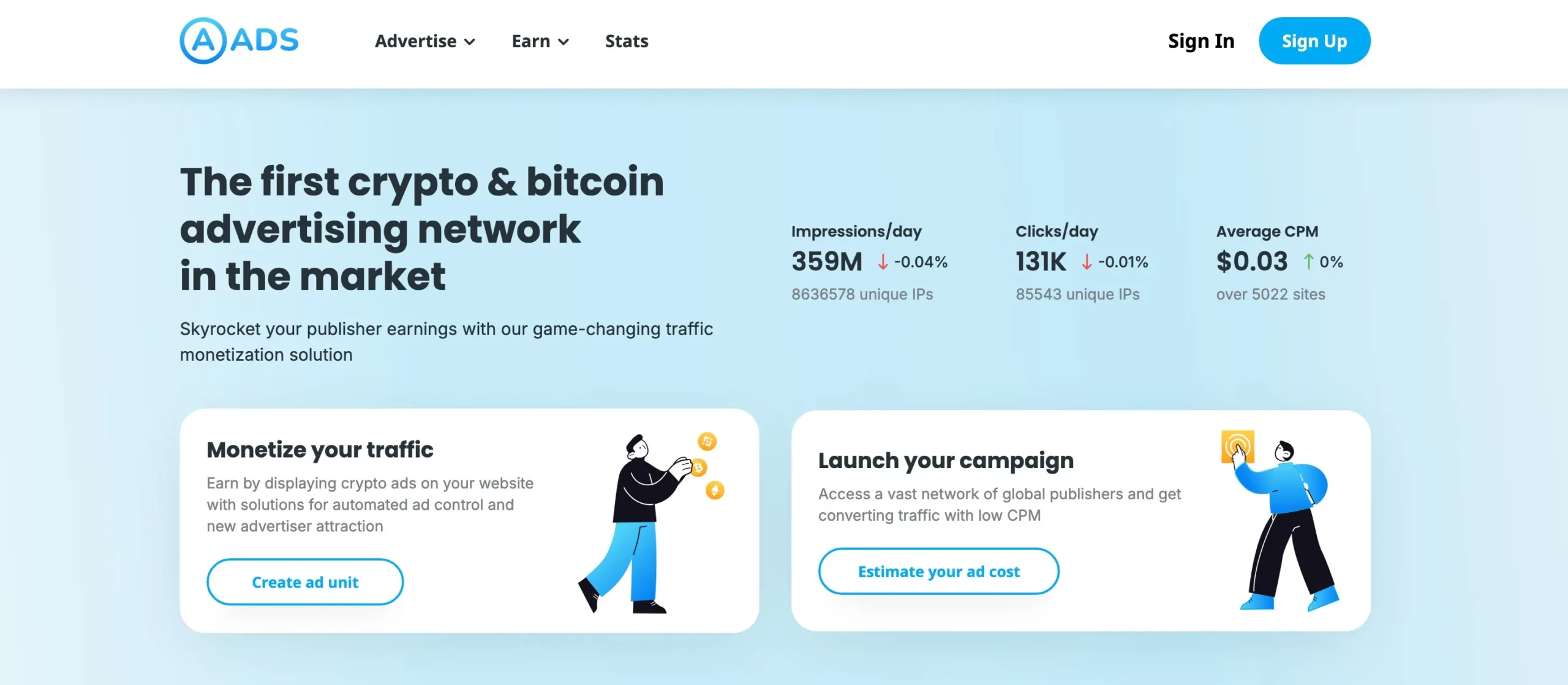Click the orange target icon illustration
Viewport: 1568px width, 685px height.
tap(1237, 446)
